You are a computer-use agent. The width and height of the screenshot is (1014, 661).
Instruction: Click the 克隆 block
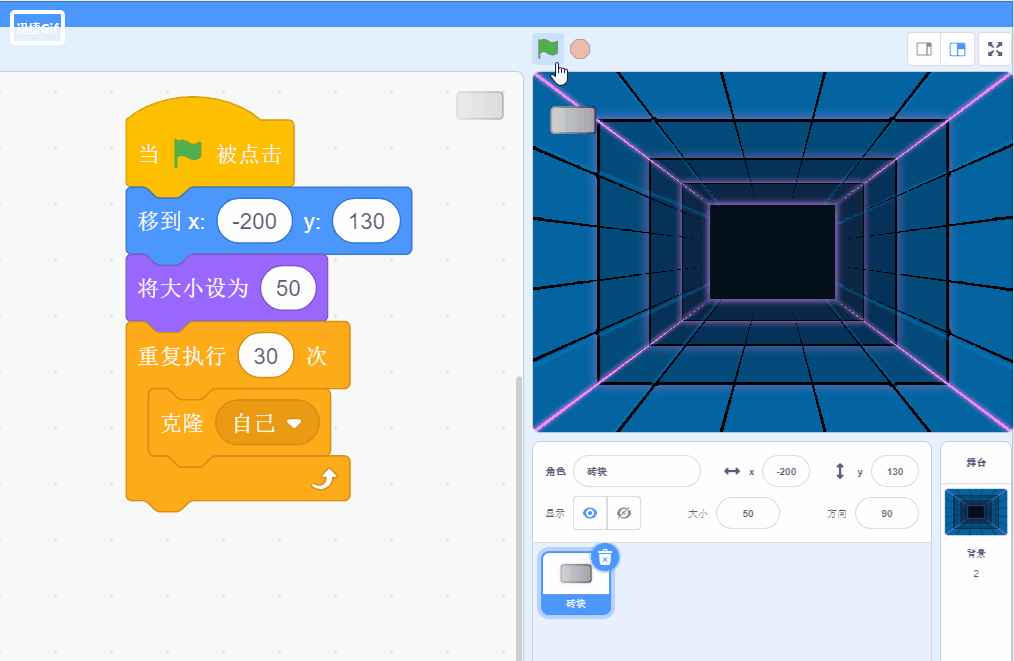(181, 424)
